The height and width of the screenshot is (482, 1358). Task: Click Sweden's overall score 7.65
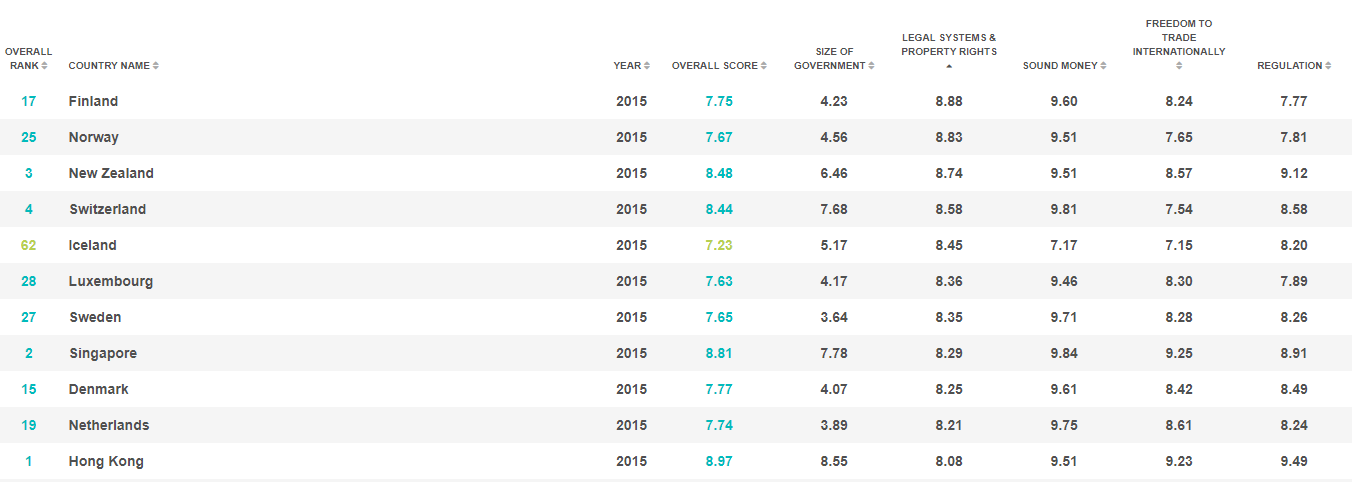coord(719,317)
